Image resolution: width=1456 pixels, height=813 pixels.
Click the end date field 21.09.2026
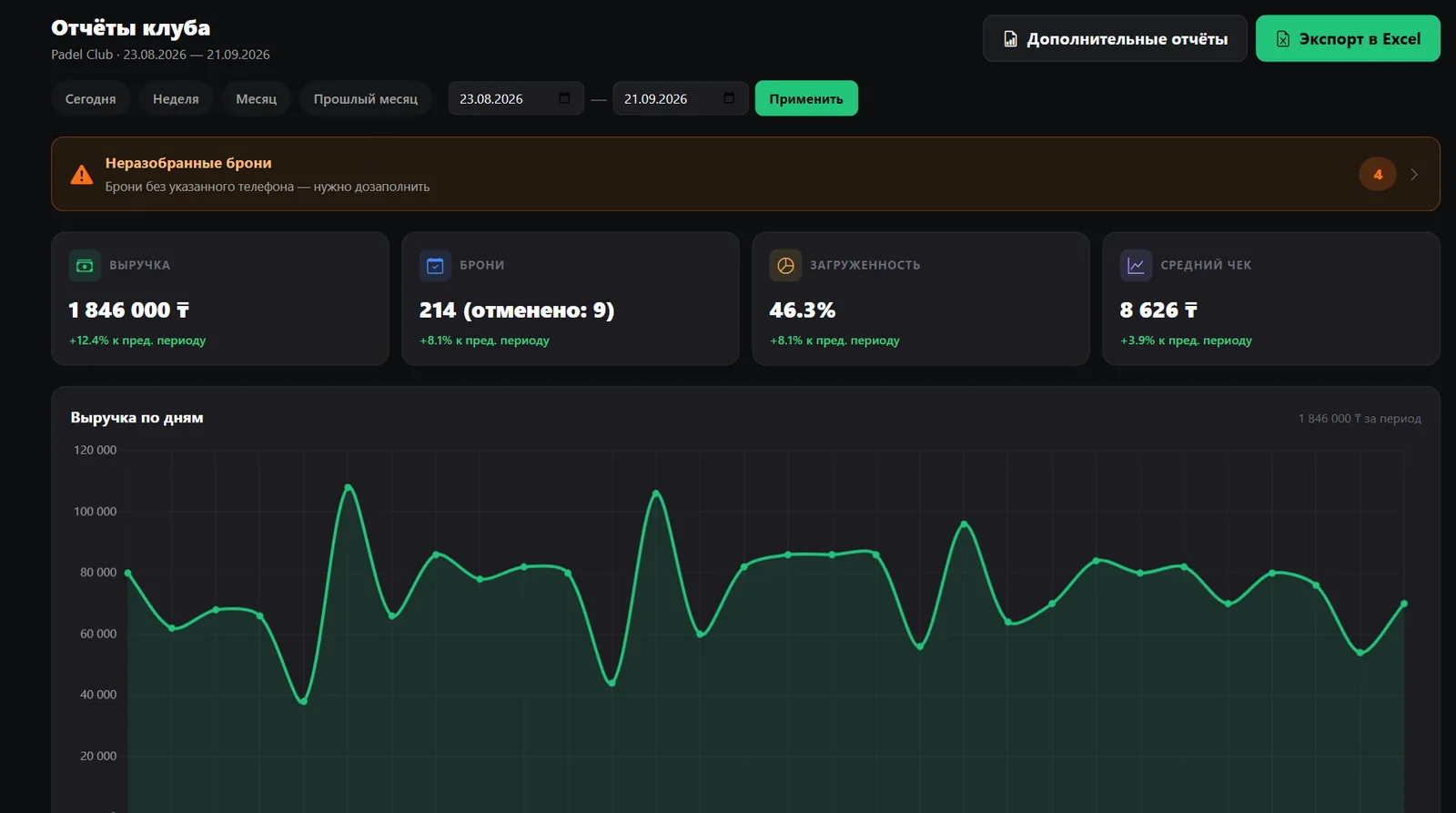pos(681,98)
